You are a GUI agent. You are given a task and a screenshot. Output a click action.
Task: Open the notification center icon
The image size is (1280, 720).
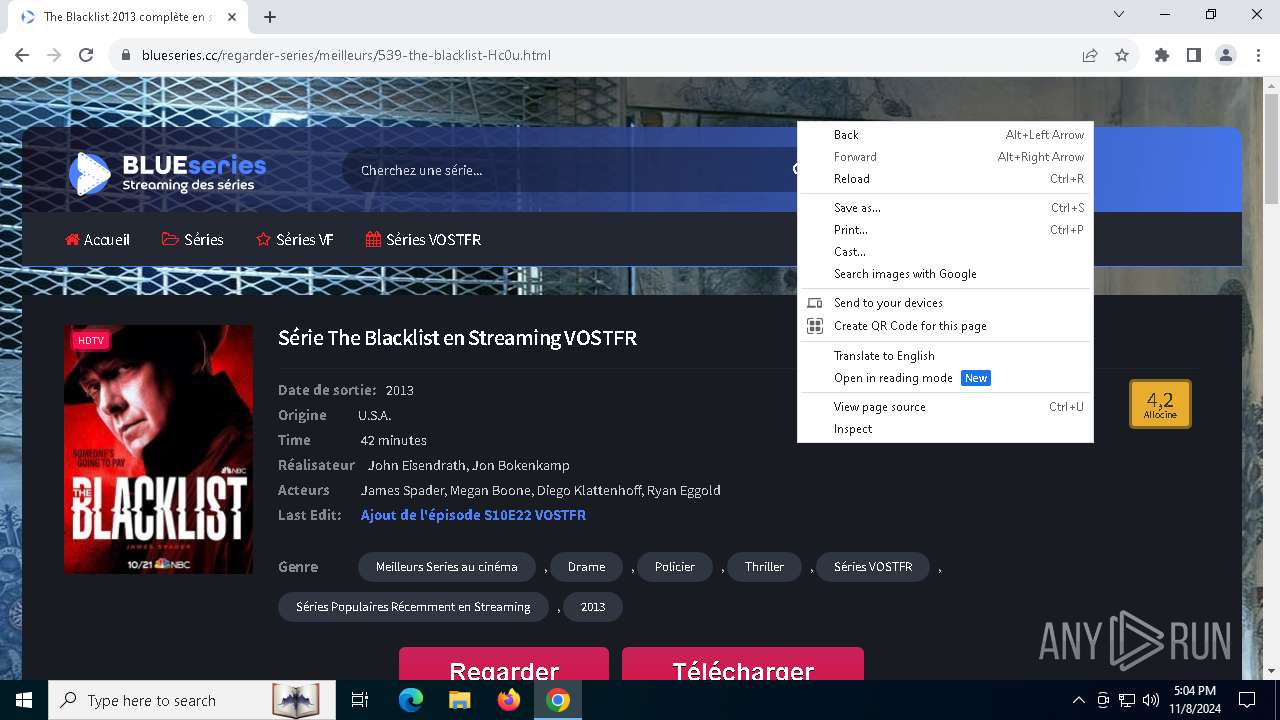1247,700
